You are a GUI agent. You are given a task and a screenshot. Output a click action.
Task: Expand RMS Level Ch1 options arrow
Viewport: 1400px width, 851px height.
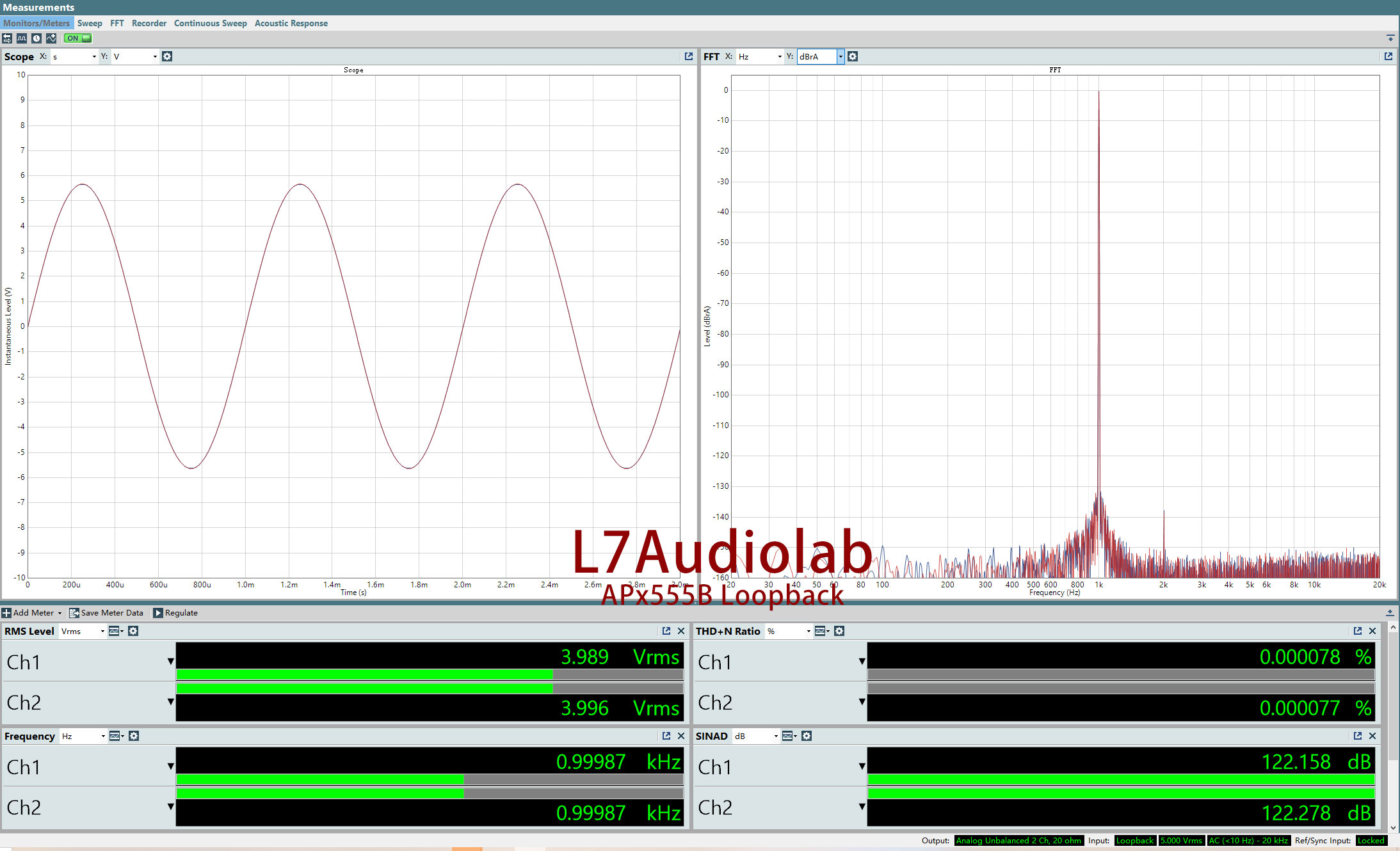pos(170,662)
